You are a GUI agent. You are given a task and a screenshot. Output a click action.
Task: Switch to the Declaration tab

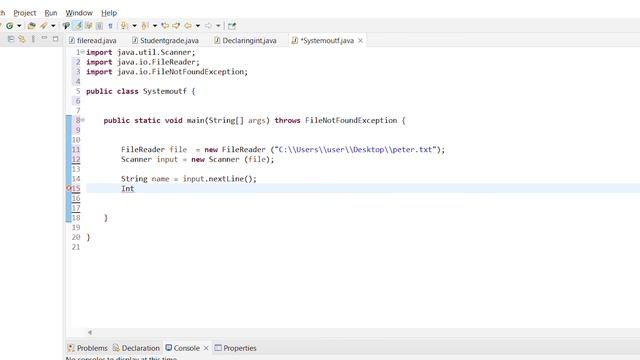click(136, 348)
